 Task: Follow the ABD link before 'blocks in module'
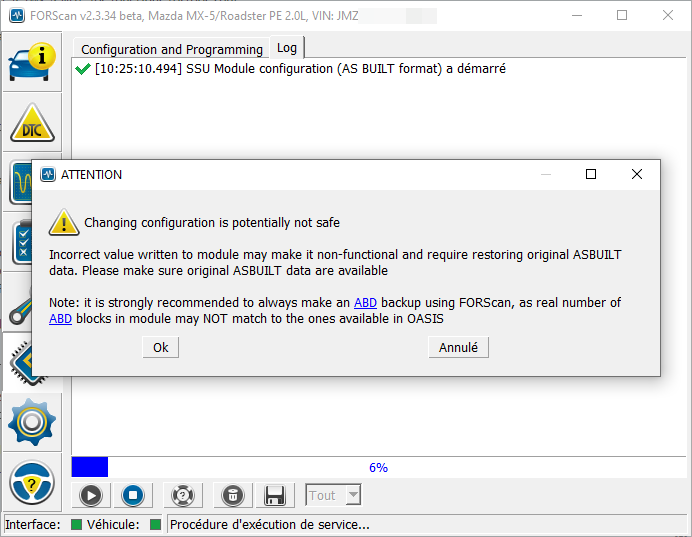point(60,319)
